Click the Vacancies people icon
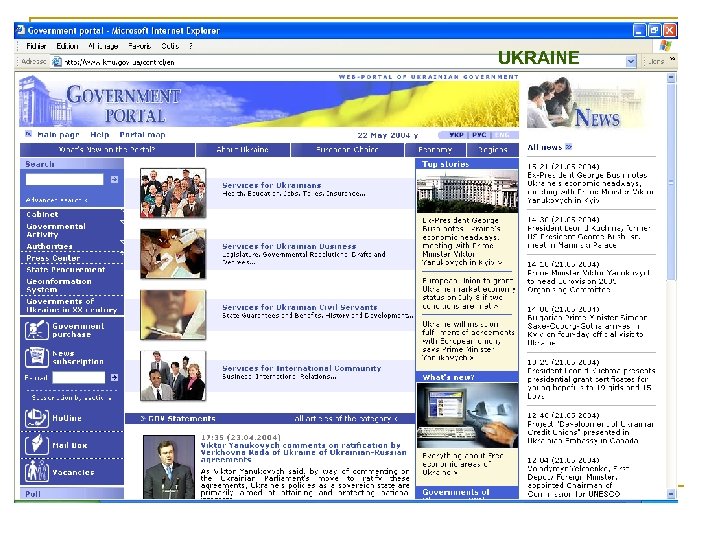 [37, 472]
